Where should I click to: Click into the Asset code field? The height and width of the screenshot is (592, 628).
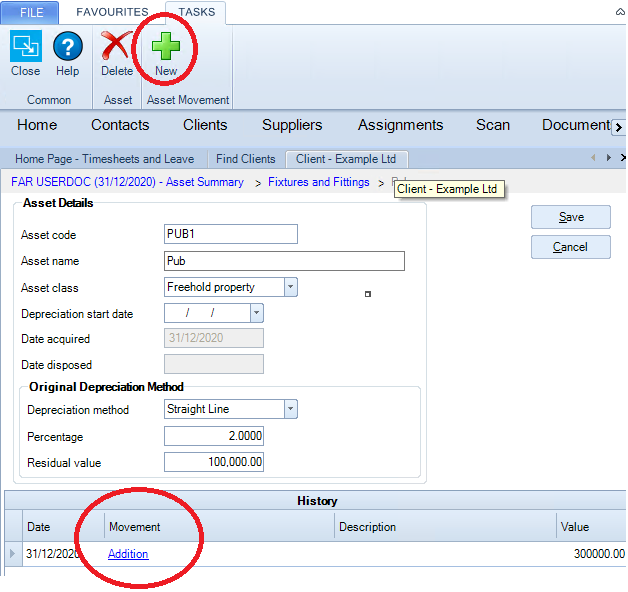click(231, 234)
